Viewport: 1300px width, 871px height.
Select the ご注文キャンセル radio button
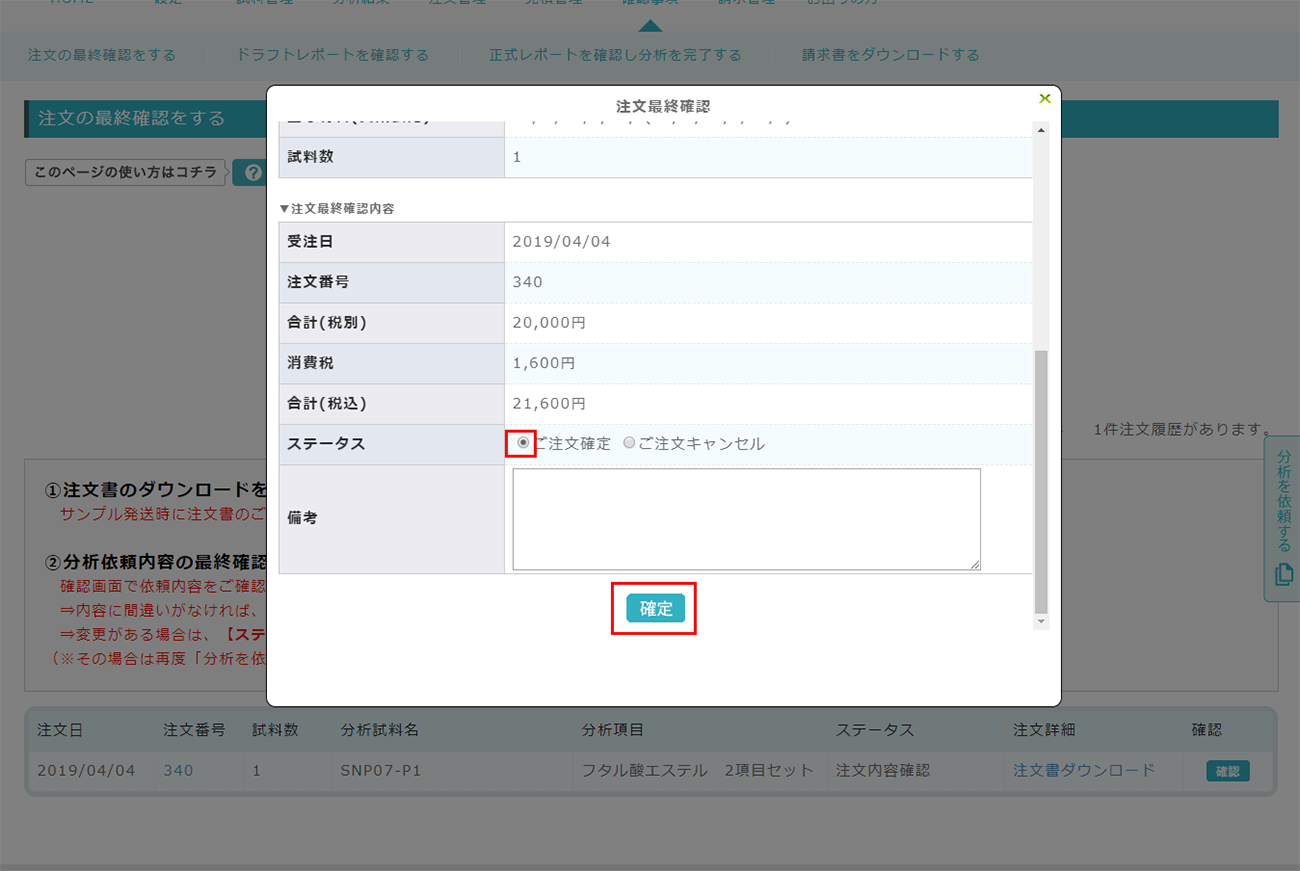point(629,443)
